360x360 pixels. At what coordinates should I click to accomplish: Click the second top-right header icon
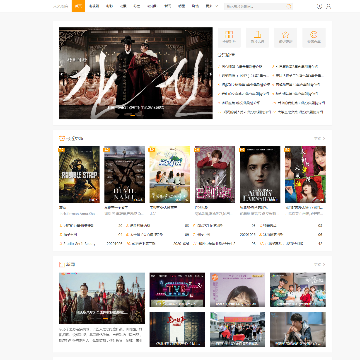(x=328, y=6)
